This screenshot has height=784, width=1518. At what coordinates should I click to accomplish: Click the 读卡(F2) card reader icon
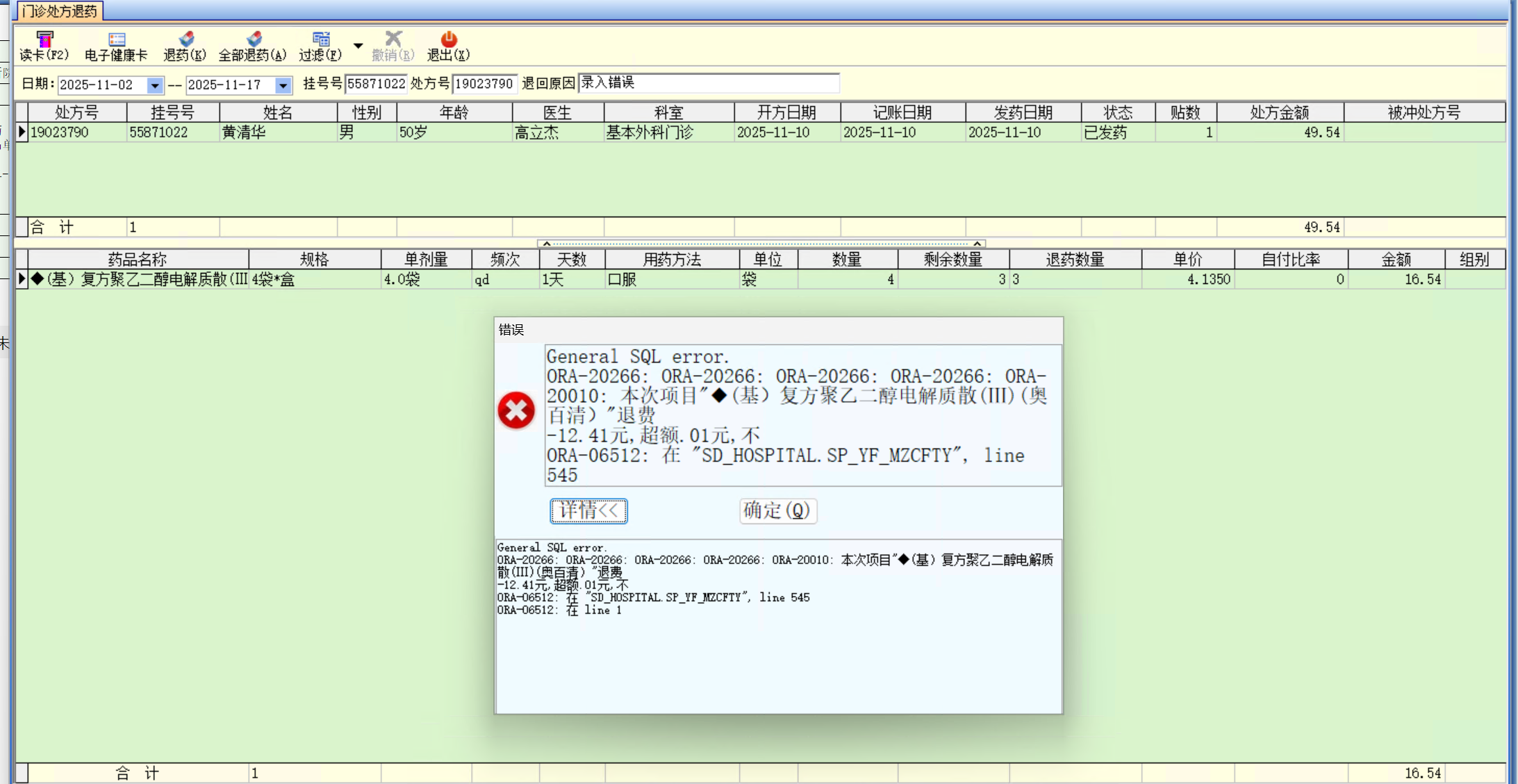(x=44, y=40)
